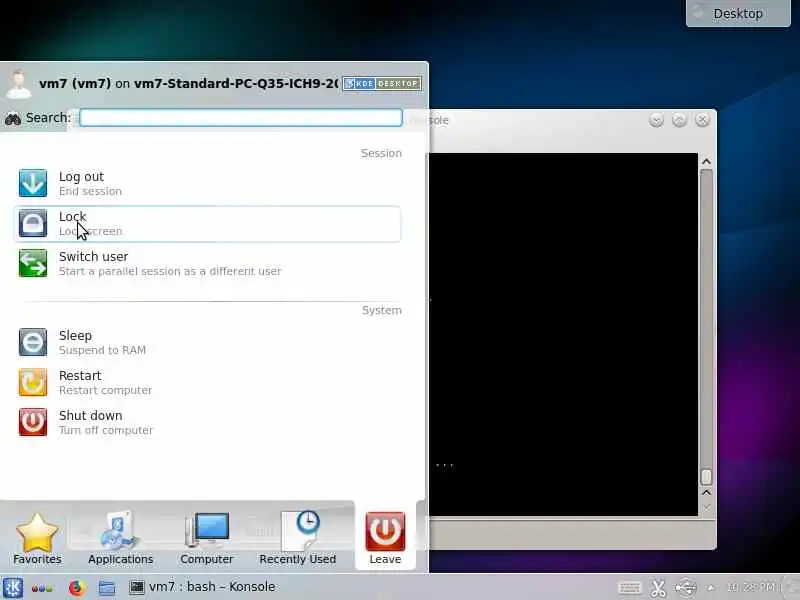Maximize the Konsole window
The width and height of the screenshot is (800, 600).
coord(679,120)
